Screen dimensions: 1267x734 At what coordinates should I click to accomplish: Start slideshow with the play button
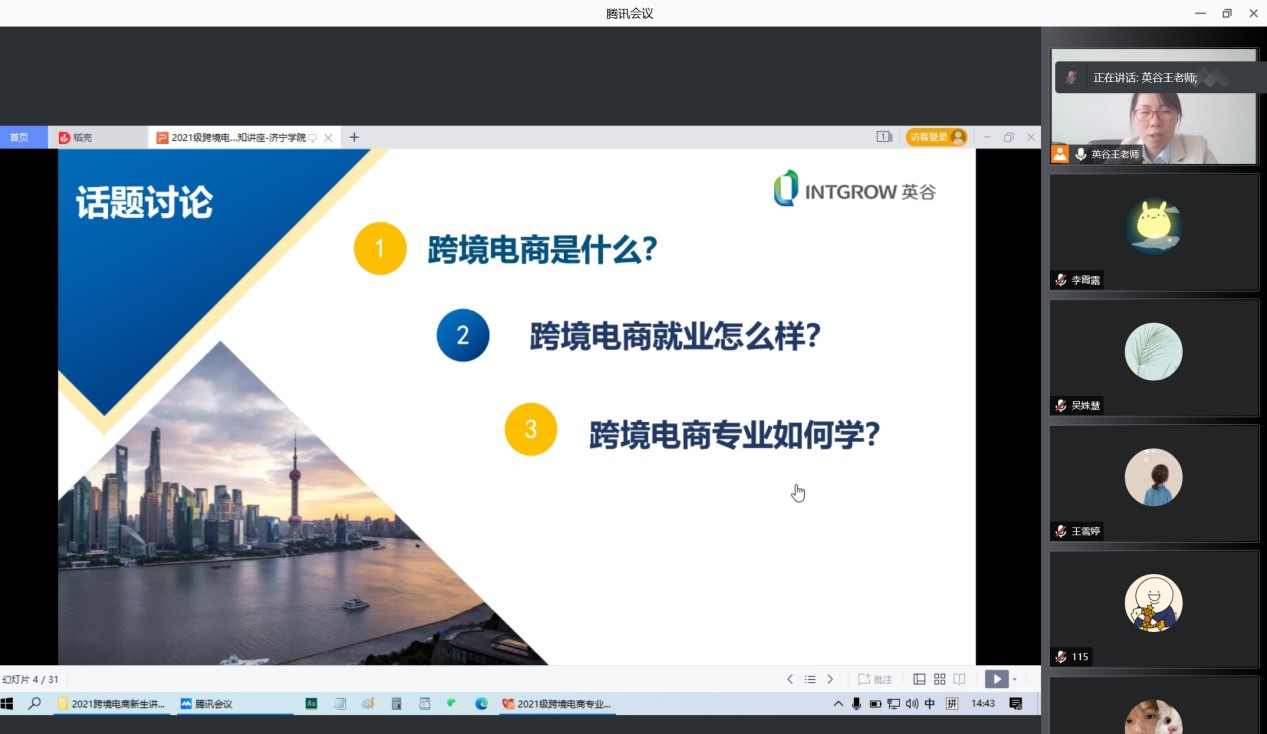(996, 679)
